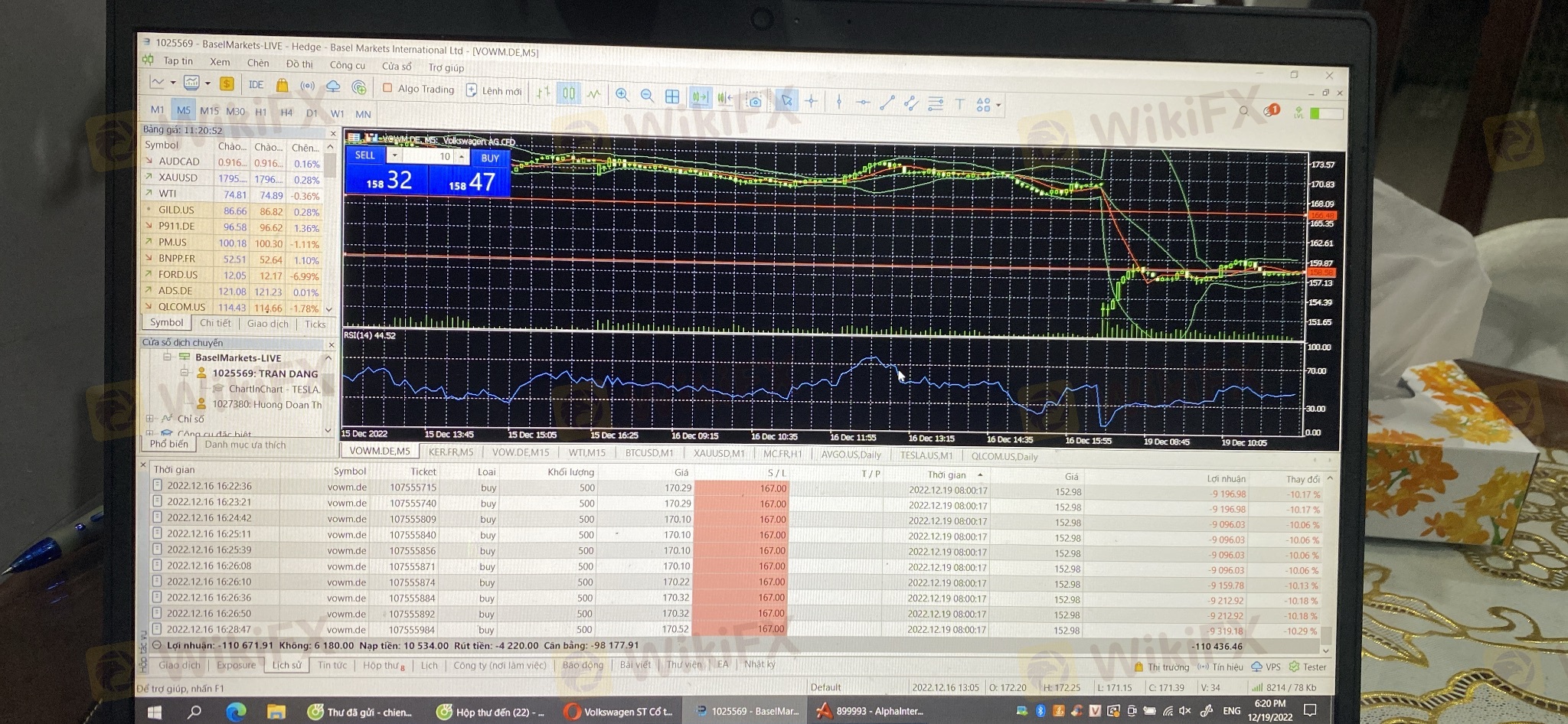Open the Đồ thị menu
Image resolution: width=1568 pixels, height=724 pixels.
click(299, 64)
